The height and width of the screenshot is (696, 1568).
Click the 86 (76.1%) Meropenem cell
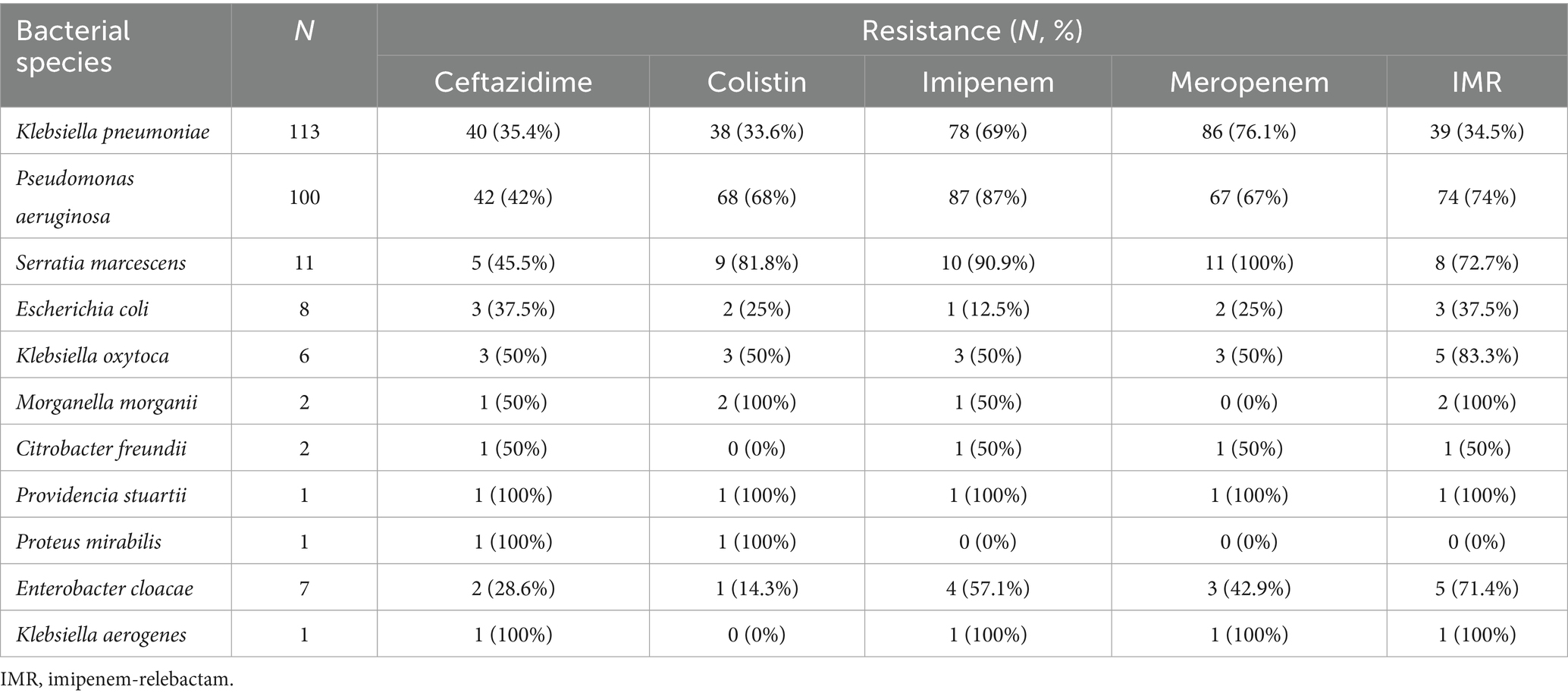(1249, 132)
